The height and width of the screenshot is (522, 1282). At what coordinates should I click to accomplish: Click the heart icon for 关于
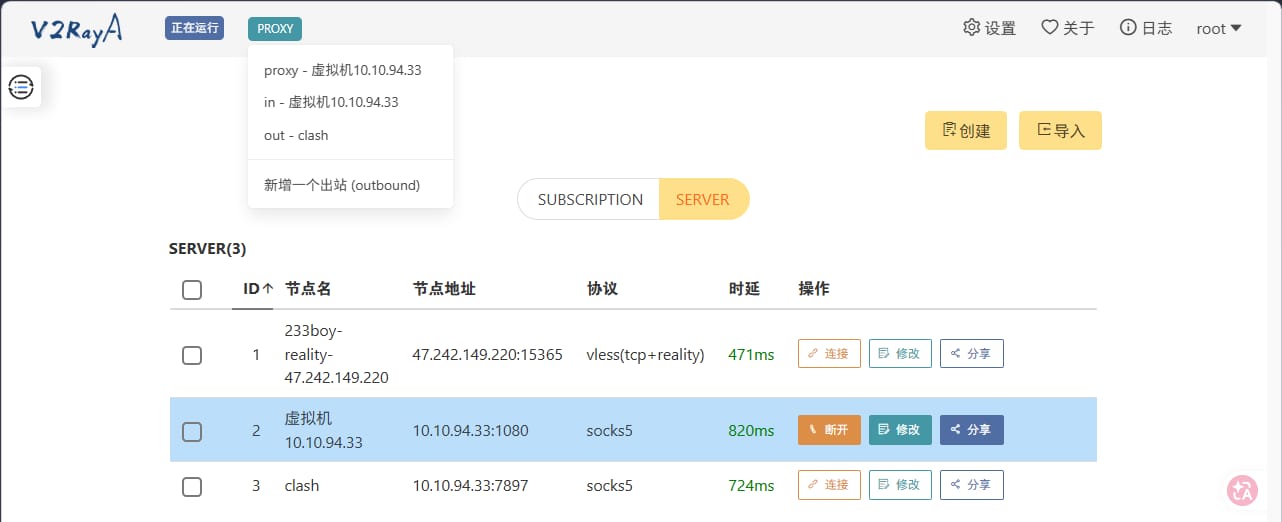1050,28
